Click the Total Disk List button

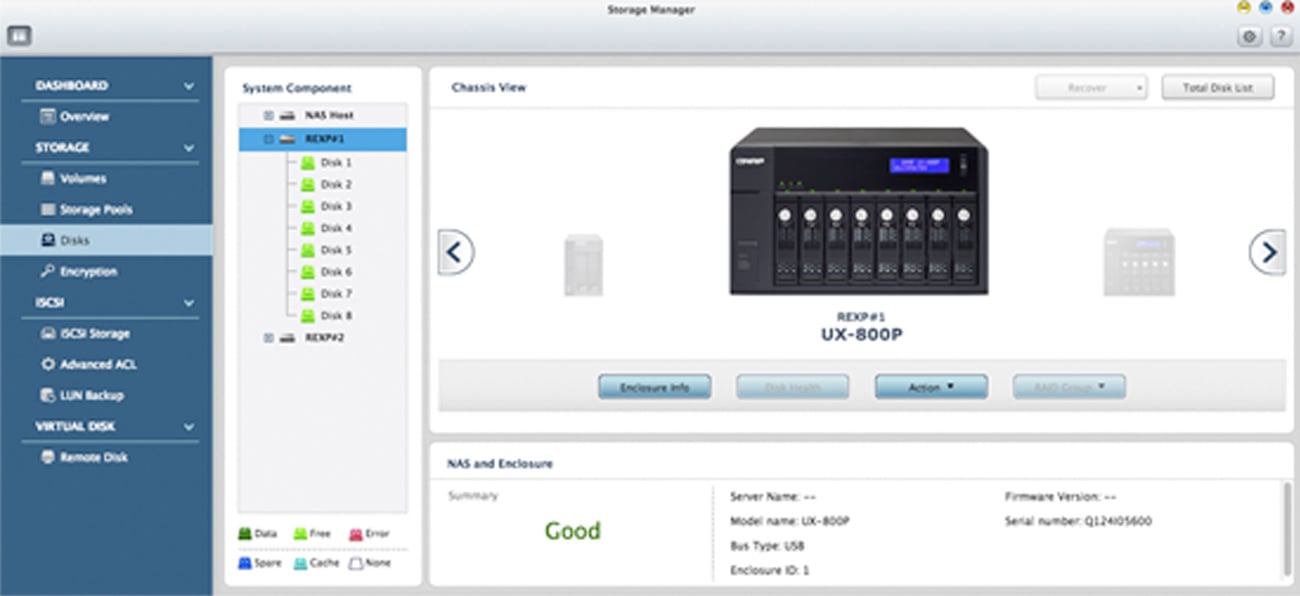tap(1219, 88)
